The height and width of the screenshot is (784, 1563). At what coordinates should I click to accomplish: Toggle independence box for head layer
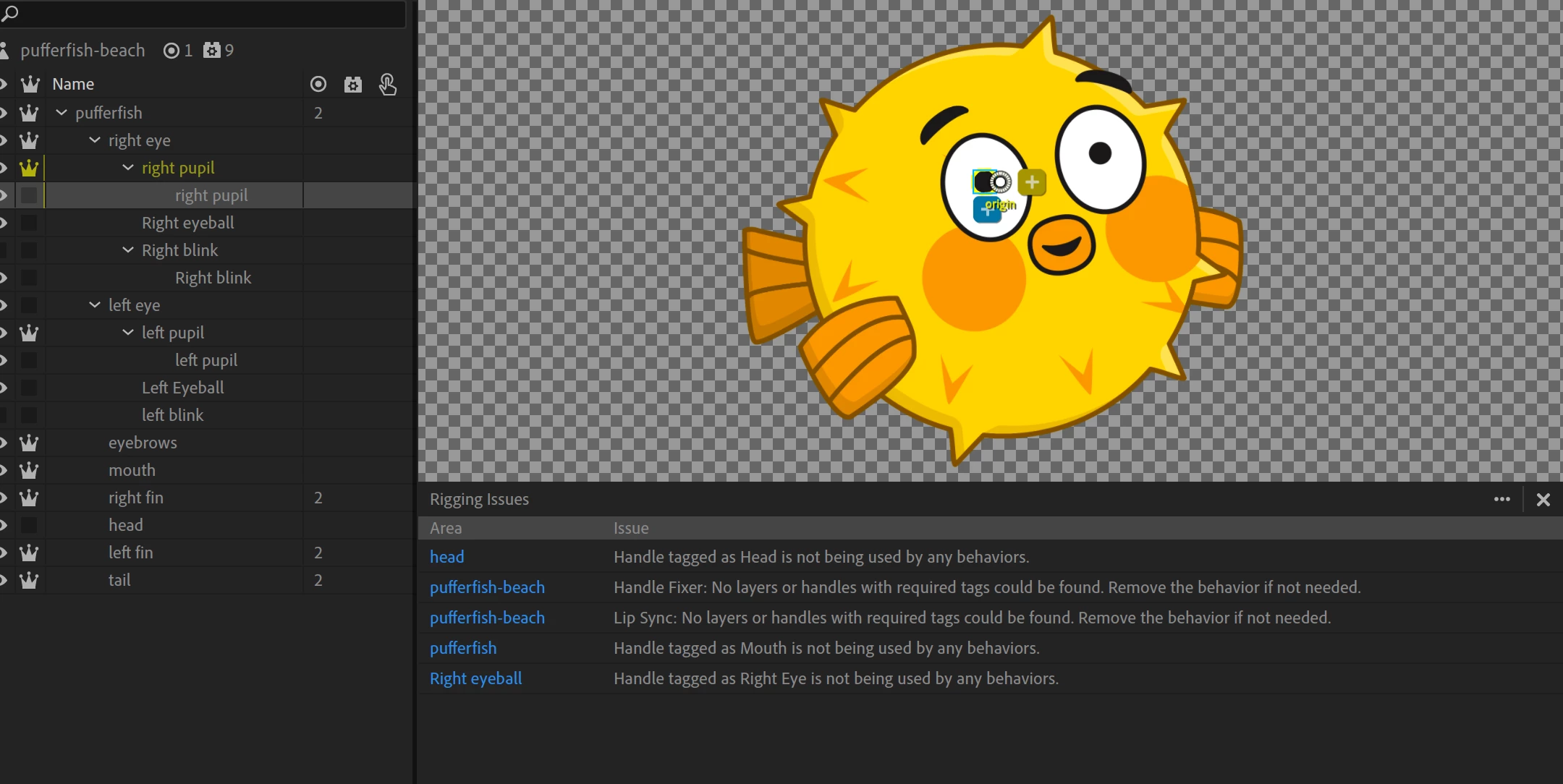point(29,525)
